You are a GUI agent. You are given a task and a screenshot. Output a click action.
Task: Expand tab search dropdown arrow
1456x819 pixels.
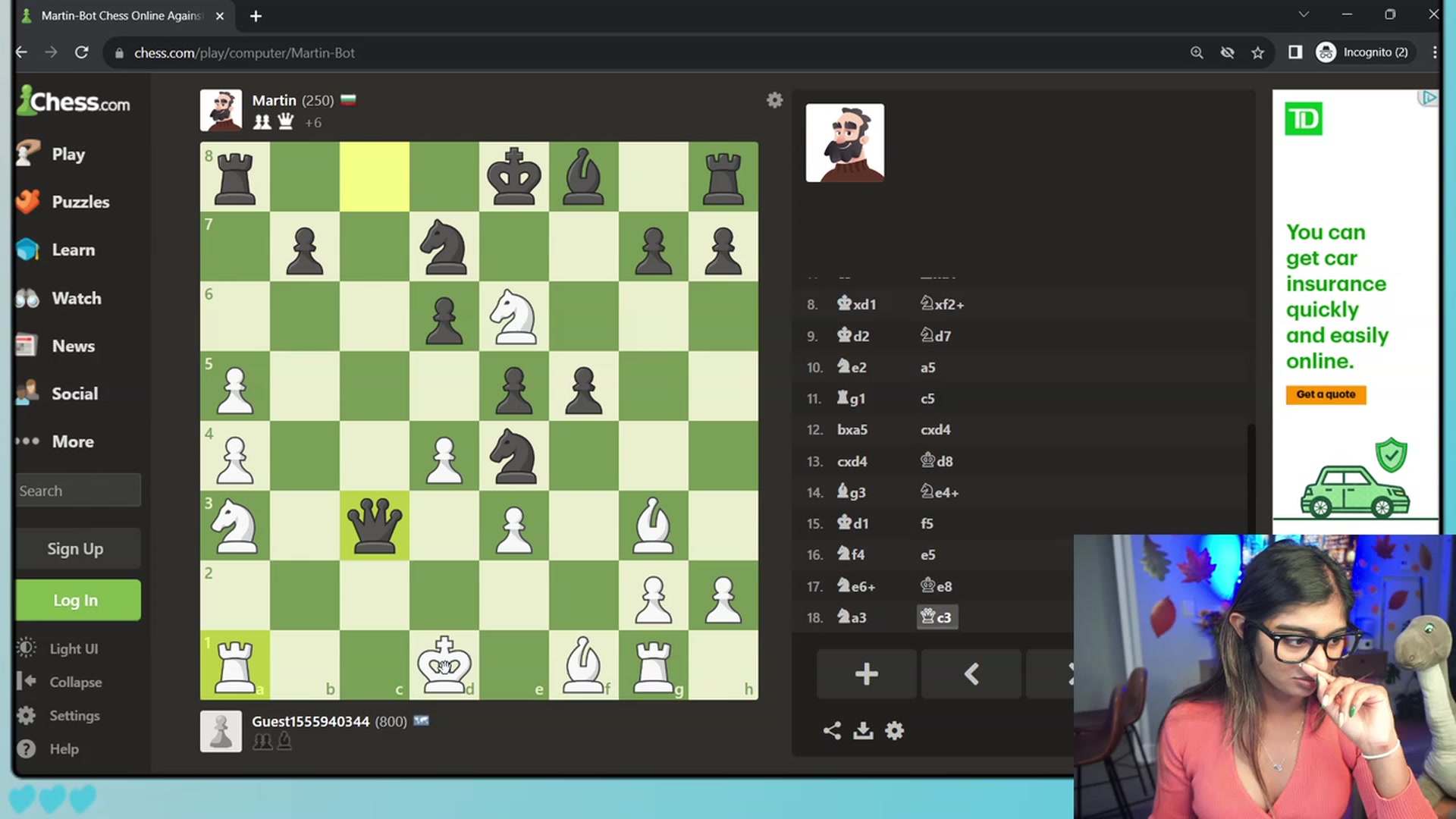point(1304,14)
